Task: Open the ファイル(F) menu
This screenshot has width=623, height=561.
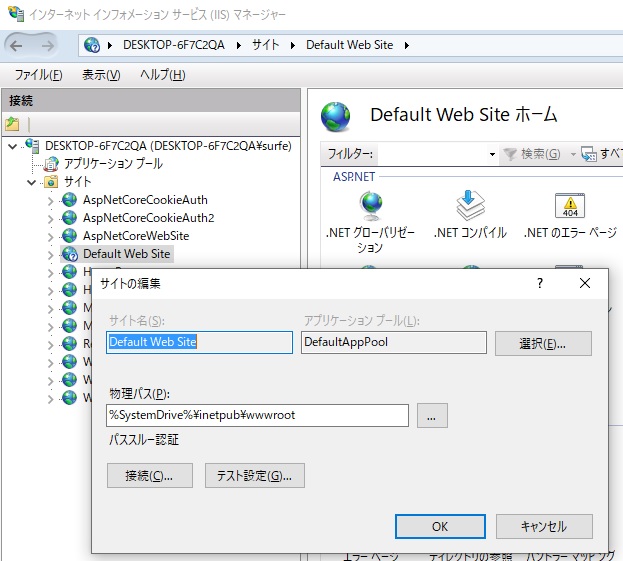Action: click(39, 75)
